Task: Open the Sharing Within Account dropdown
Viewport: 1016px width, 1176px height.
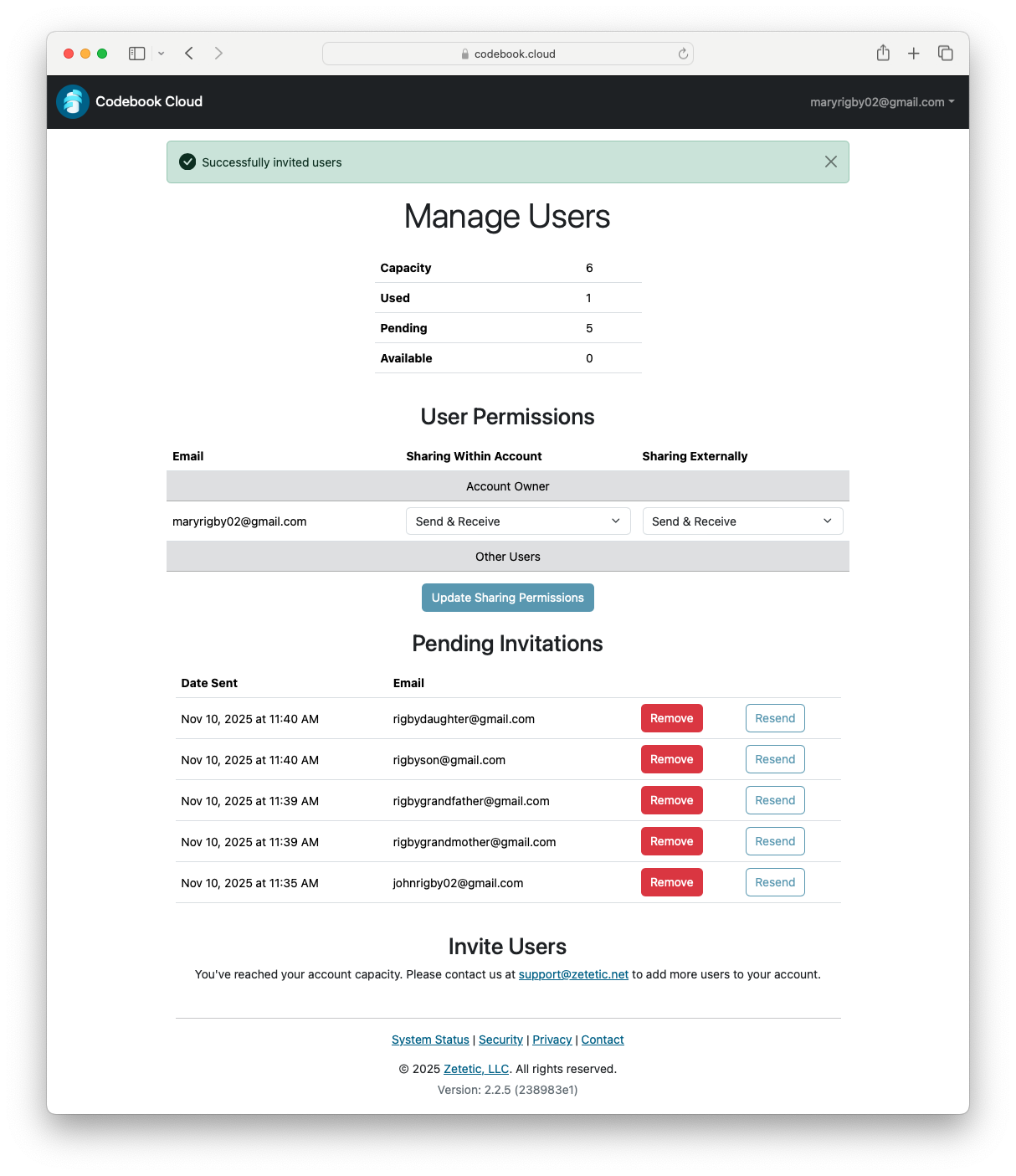Action: coord(517,521)
